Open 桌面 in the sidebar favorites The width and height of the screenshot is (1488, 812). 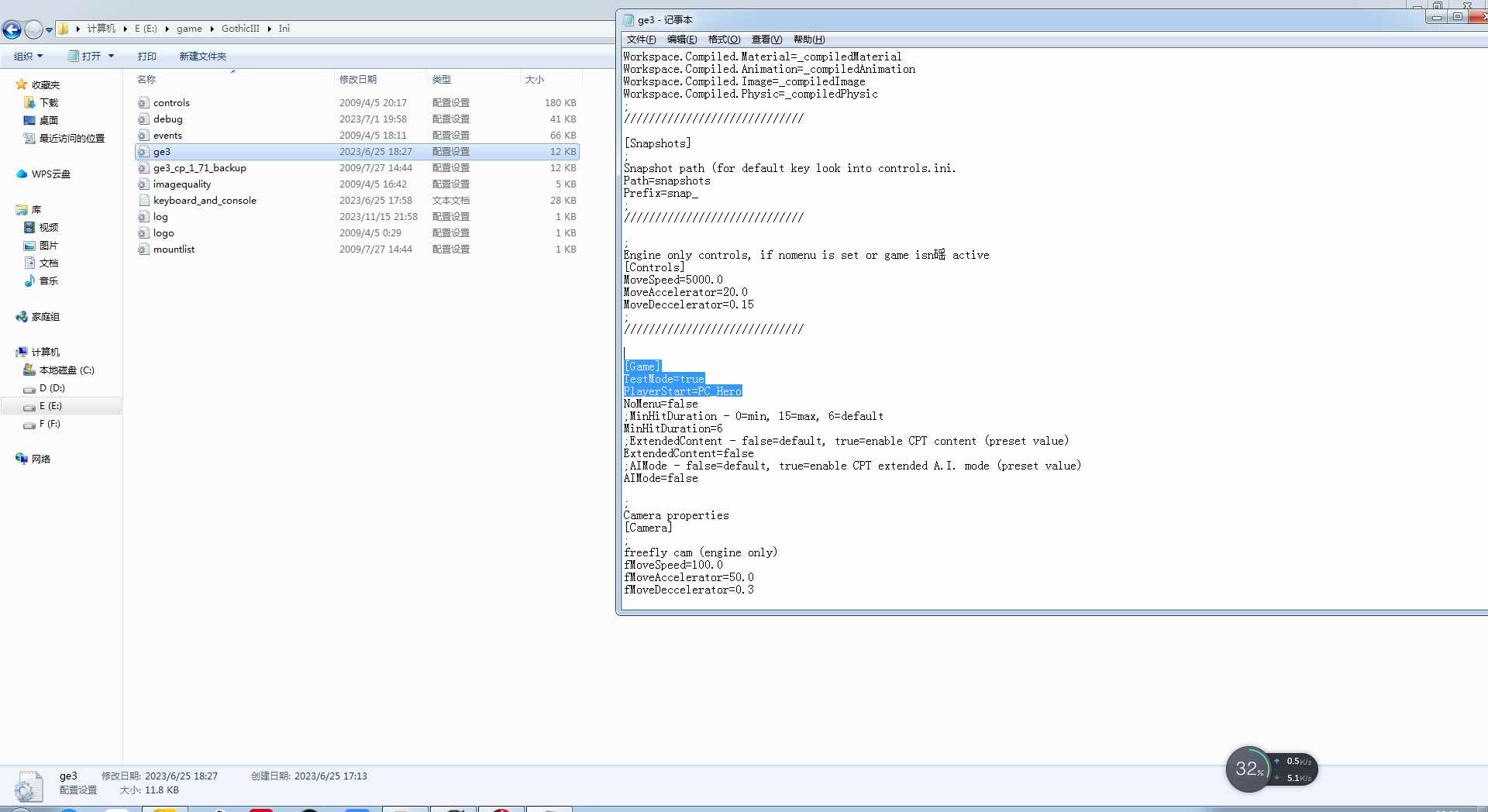48,120
